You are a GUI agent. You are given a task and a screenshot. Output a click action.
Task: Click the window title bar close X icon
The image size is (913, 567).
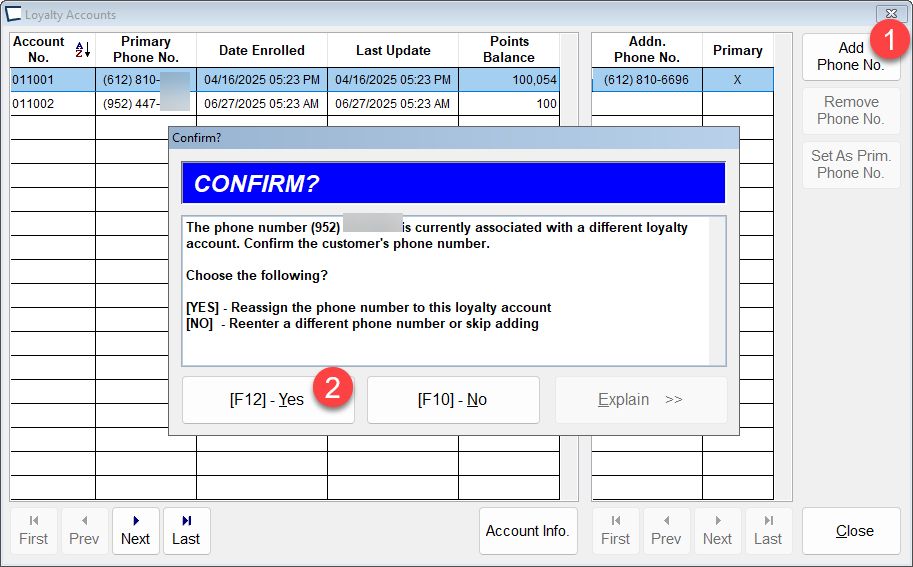tap(887, 14)
